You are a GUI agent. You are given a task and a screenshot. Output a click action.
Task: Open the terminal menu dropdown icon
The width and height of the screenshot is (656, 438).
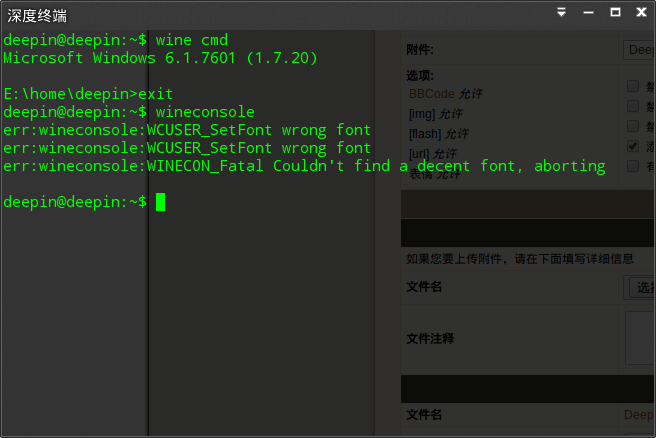click(561, 12)
